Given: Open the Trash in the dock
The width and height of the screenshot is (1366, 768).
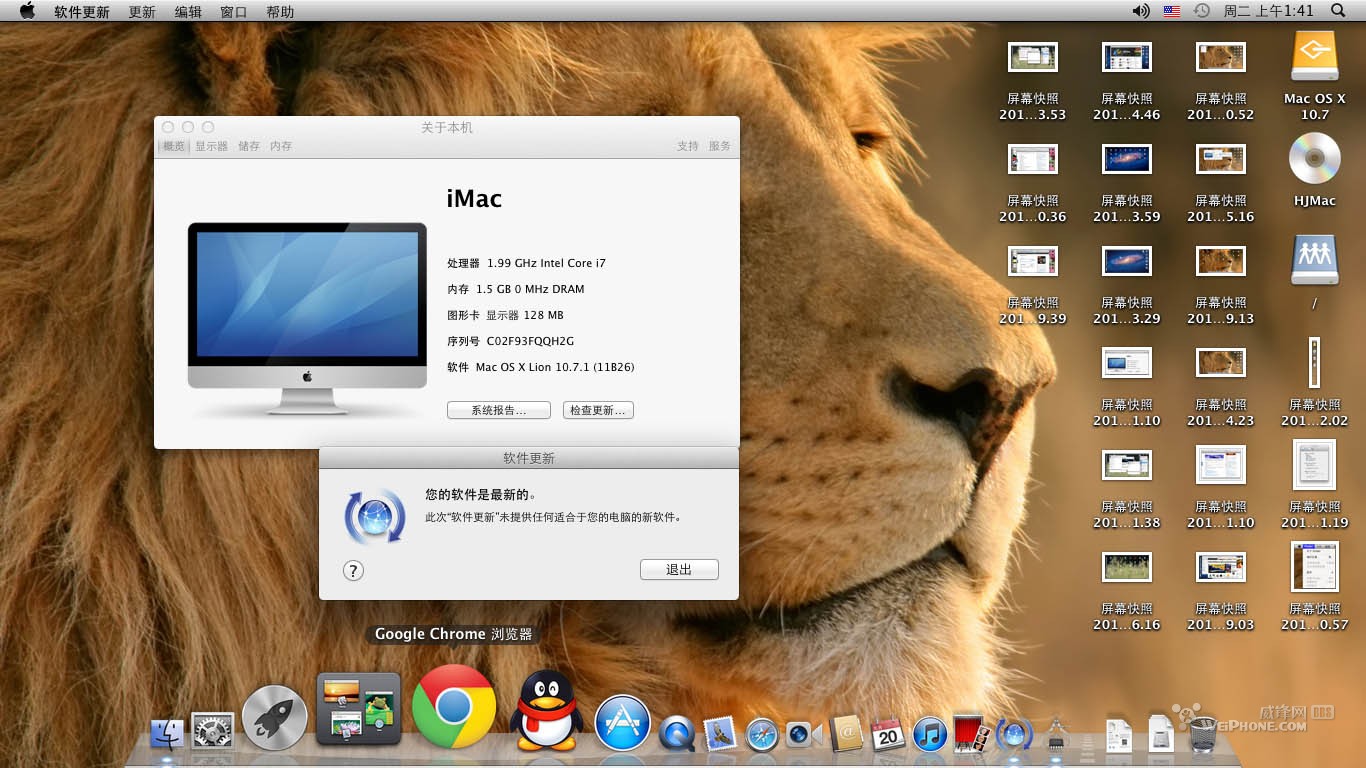Looking at the screenshot, I should pyautogui.click(x=1203, y=735).
